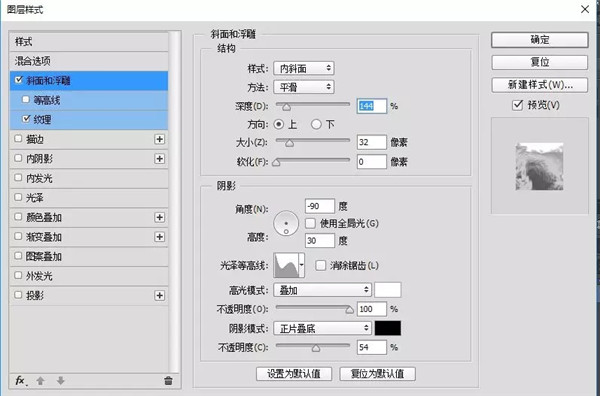
Task: Open the 混合选项 entry
Action: [x=89, y=61]
